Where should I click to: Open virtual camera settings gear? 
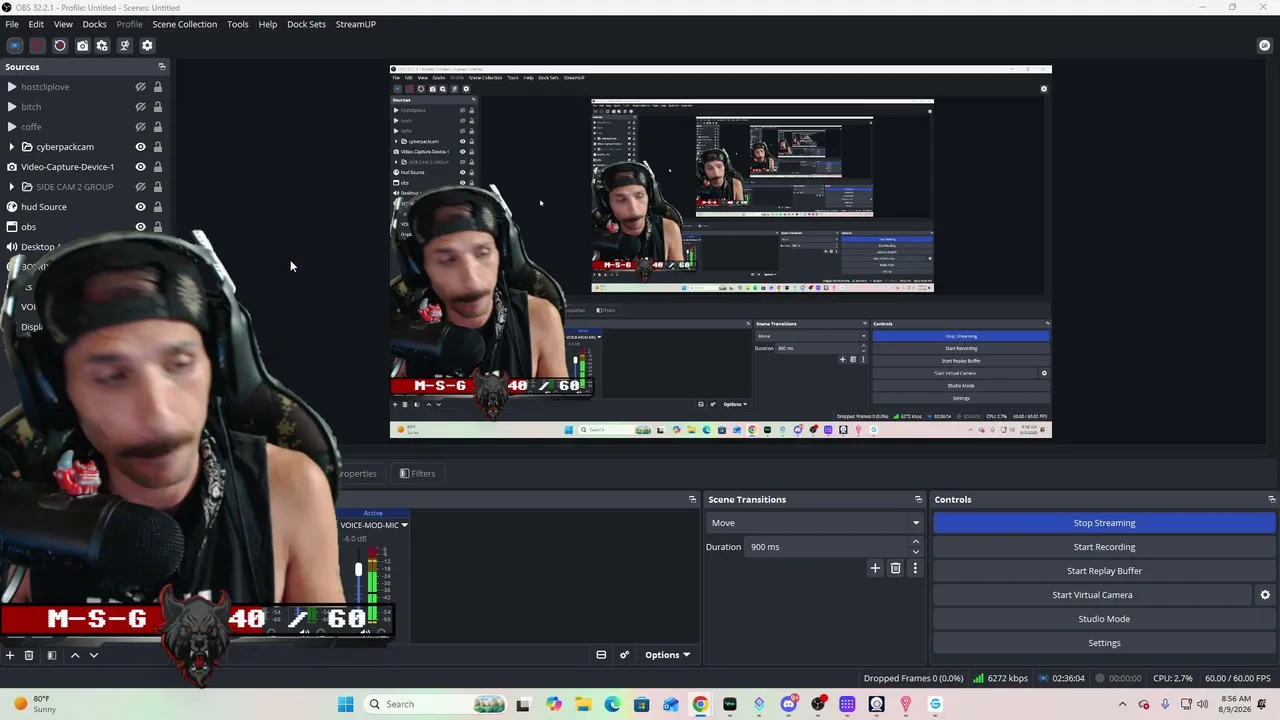coord(1265,595)
